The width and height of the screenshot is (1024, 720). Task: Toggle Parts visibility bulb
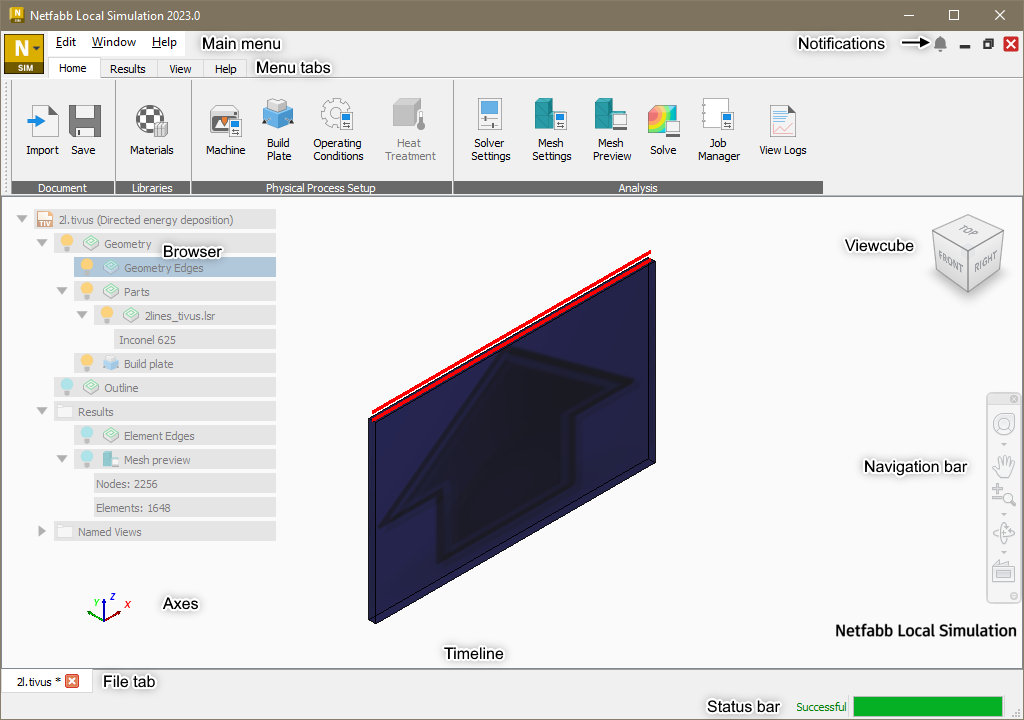tap(87, 291)
